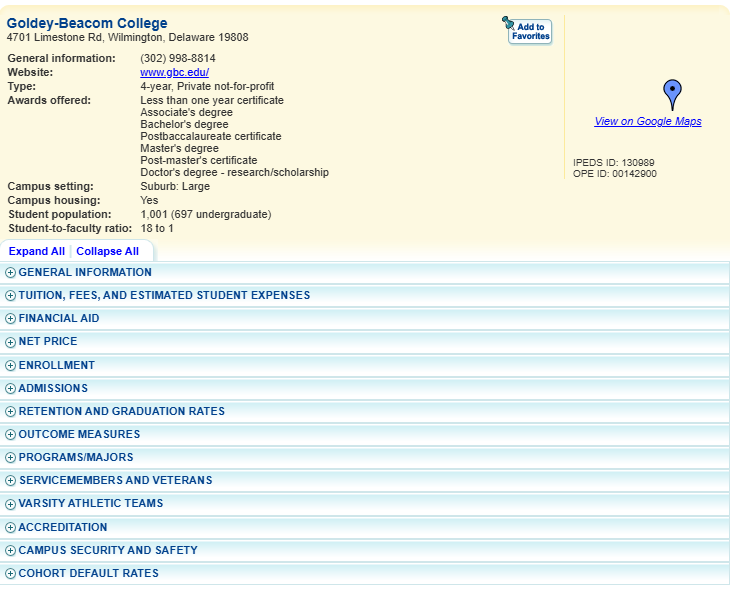Image resolution: width=746 pixels, height=593 pixels.
Task: Expand the General Information section
Action: coord(364,272)
